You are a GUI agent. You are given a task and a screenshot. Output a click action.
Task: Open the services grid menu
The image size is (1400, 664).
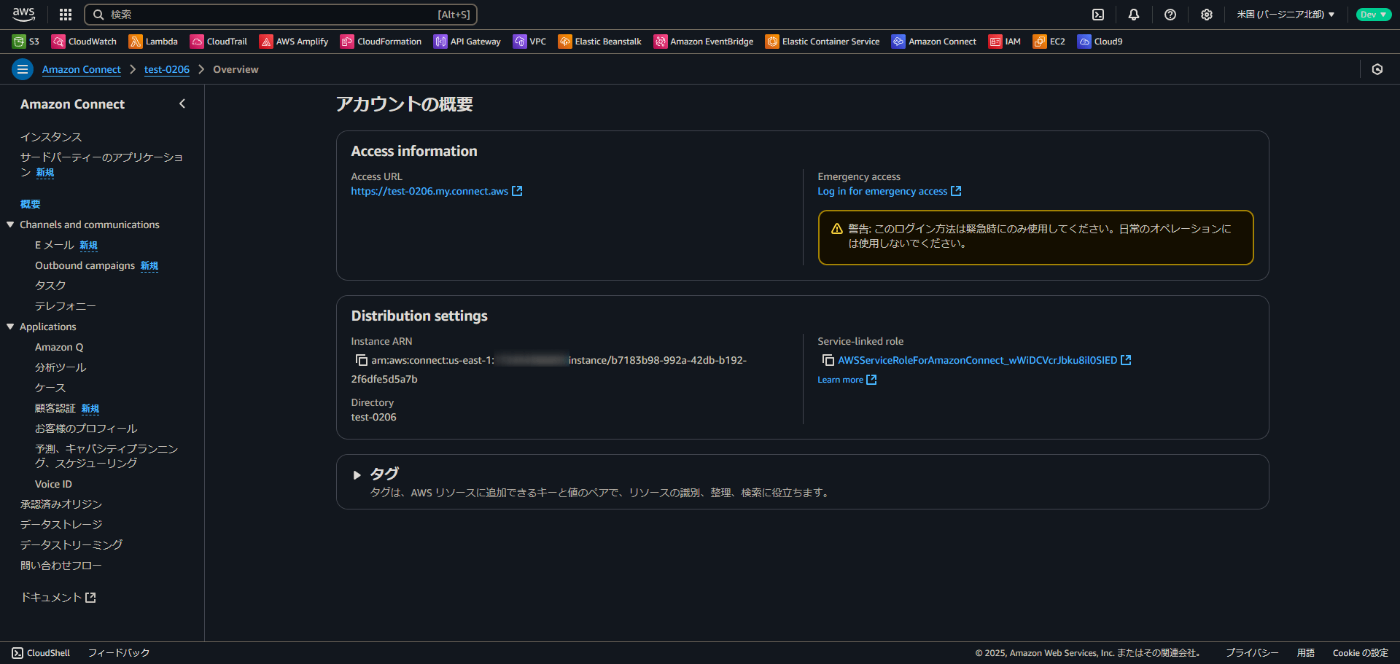pos(65,15)
